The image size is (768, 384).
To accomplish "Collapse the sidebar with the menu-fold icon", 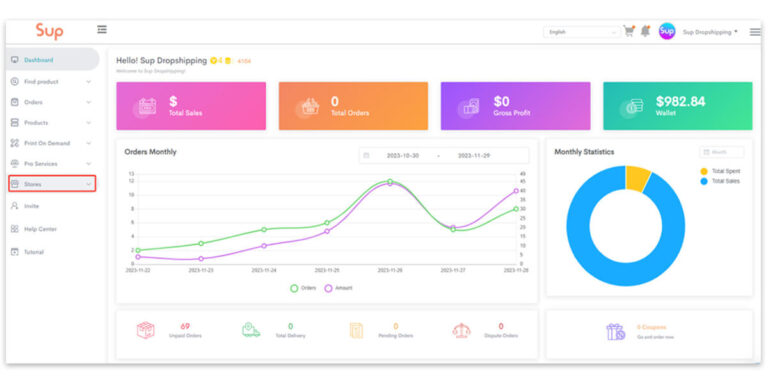I will (x=102, y=29).
